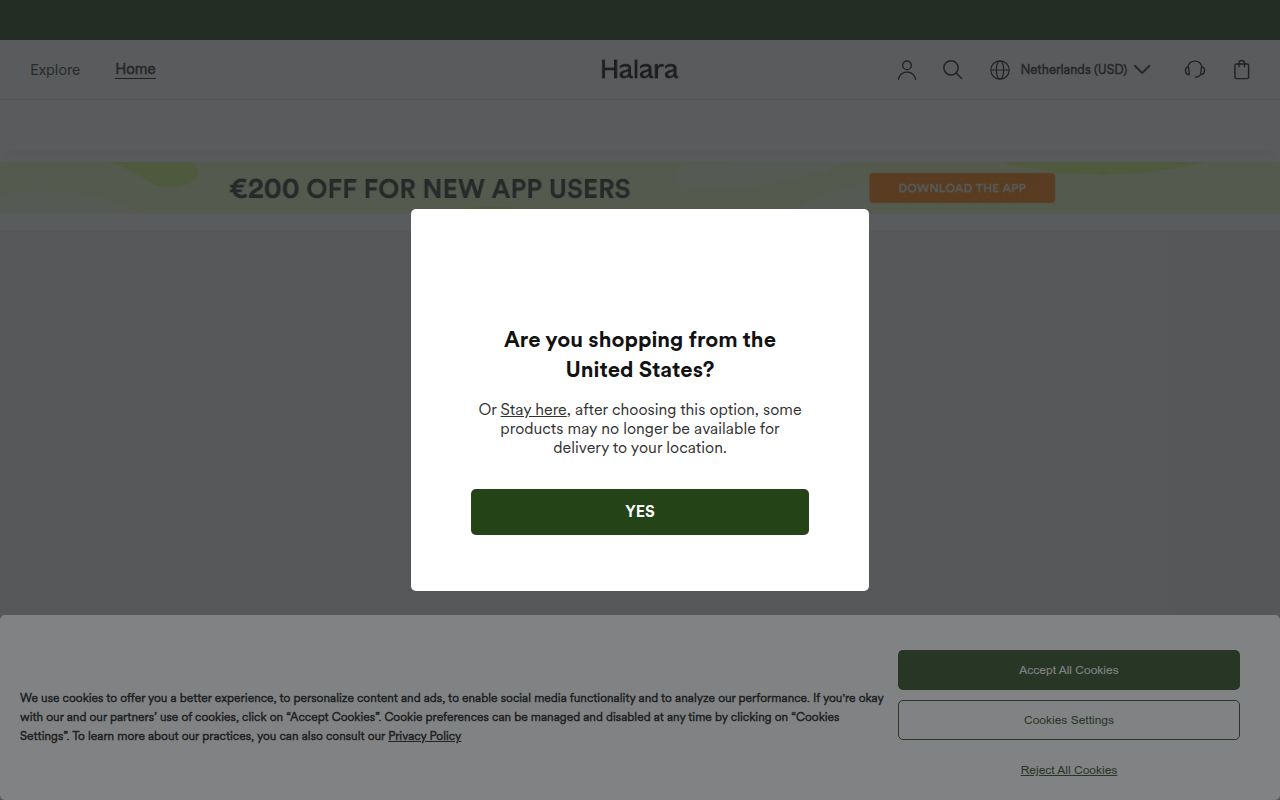Image resolution: width=1280 pixels, height=800 pixels.
Task: Click the search magnifier icon
Action: pos(953,70)
